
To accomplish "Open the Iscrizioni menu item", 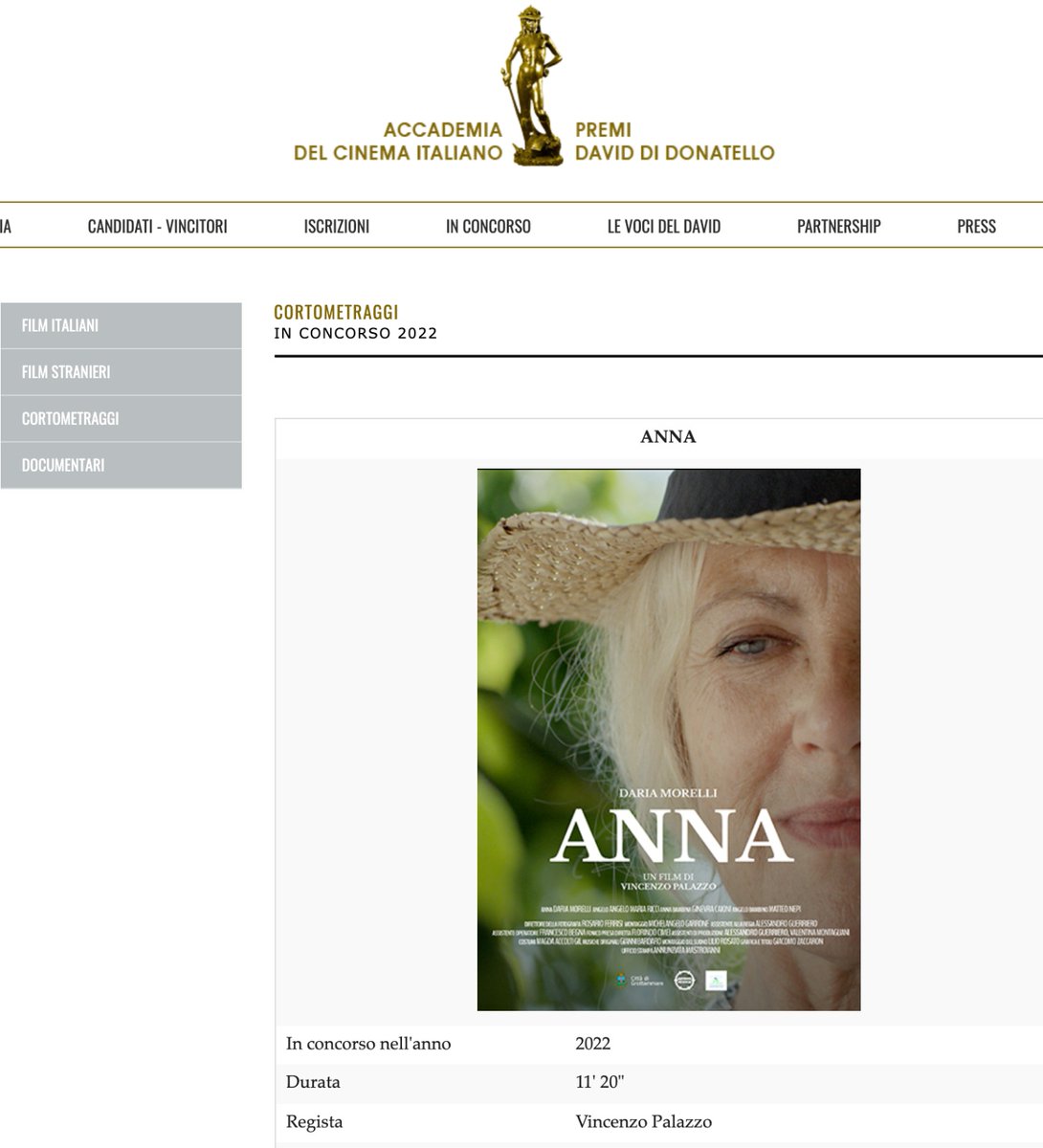I will [x=337, y=227].
